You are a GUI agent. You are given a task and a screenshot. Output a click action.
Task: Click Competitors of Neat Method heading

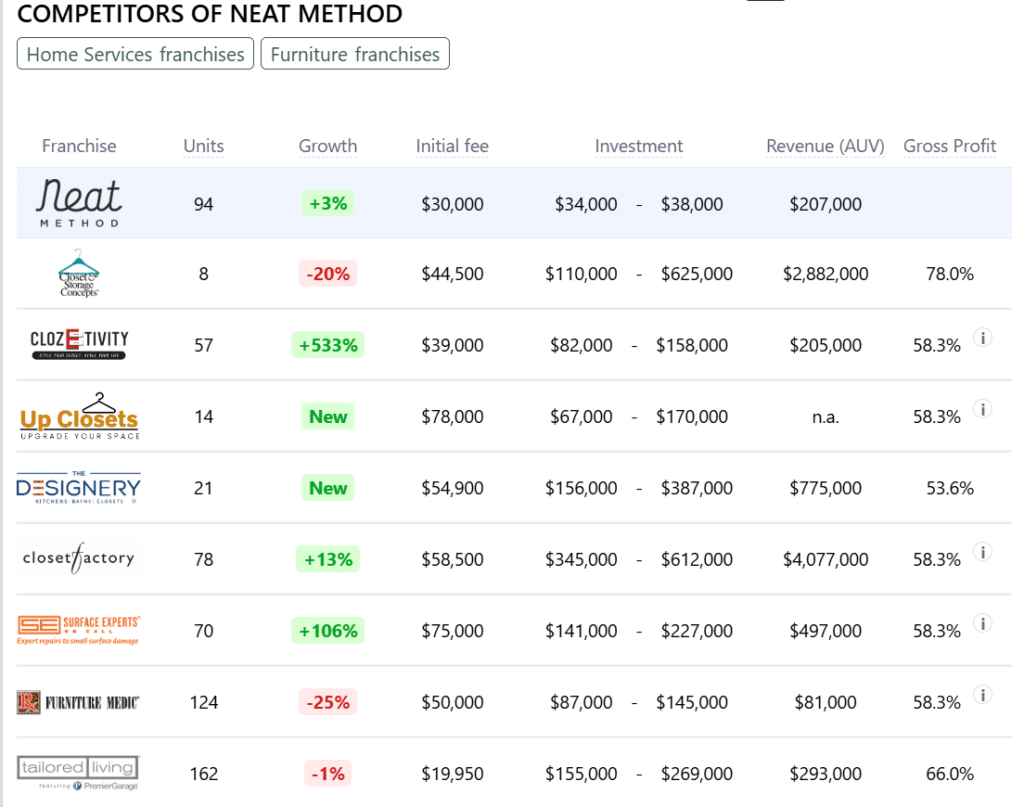tap(210, 14)
